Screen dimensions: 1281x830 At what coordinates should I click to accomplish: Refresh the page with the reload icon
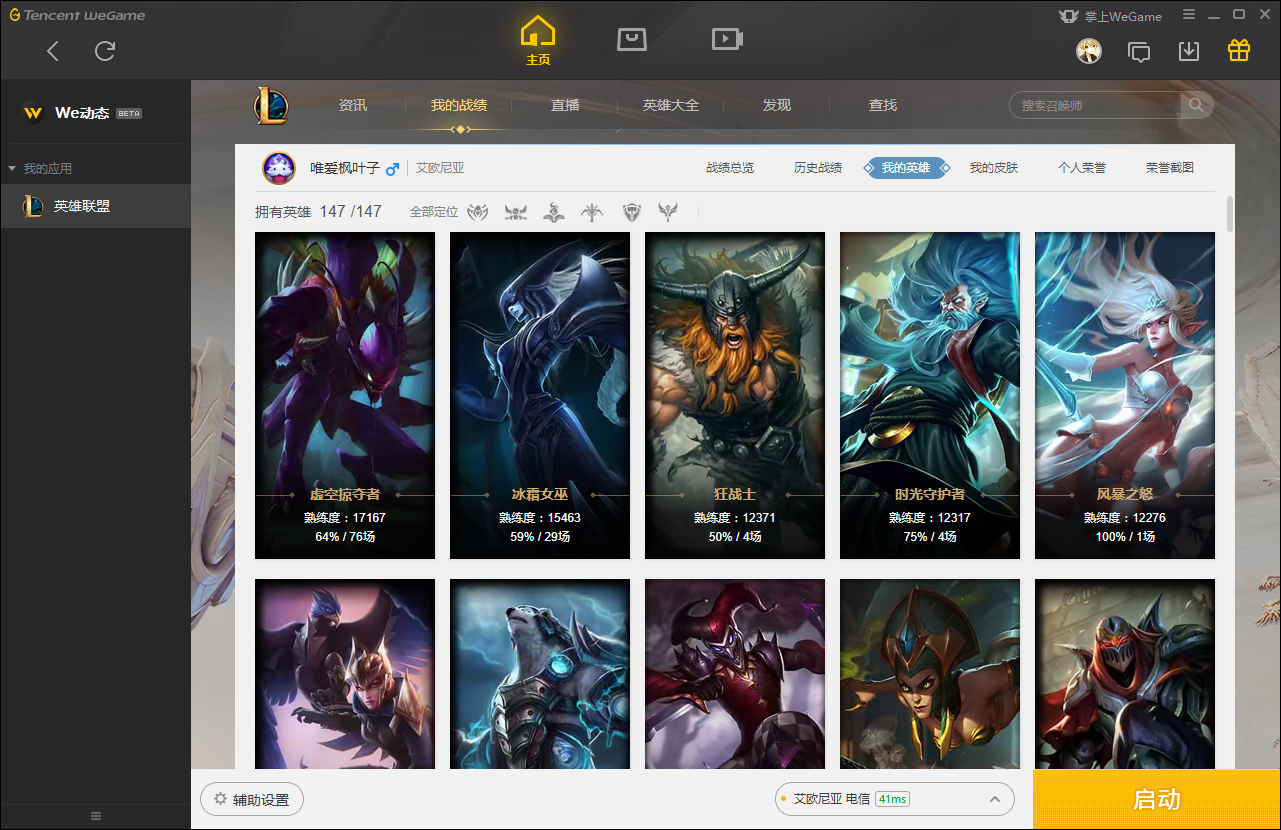tap(105, 51)
